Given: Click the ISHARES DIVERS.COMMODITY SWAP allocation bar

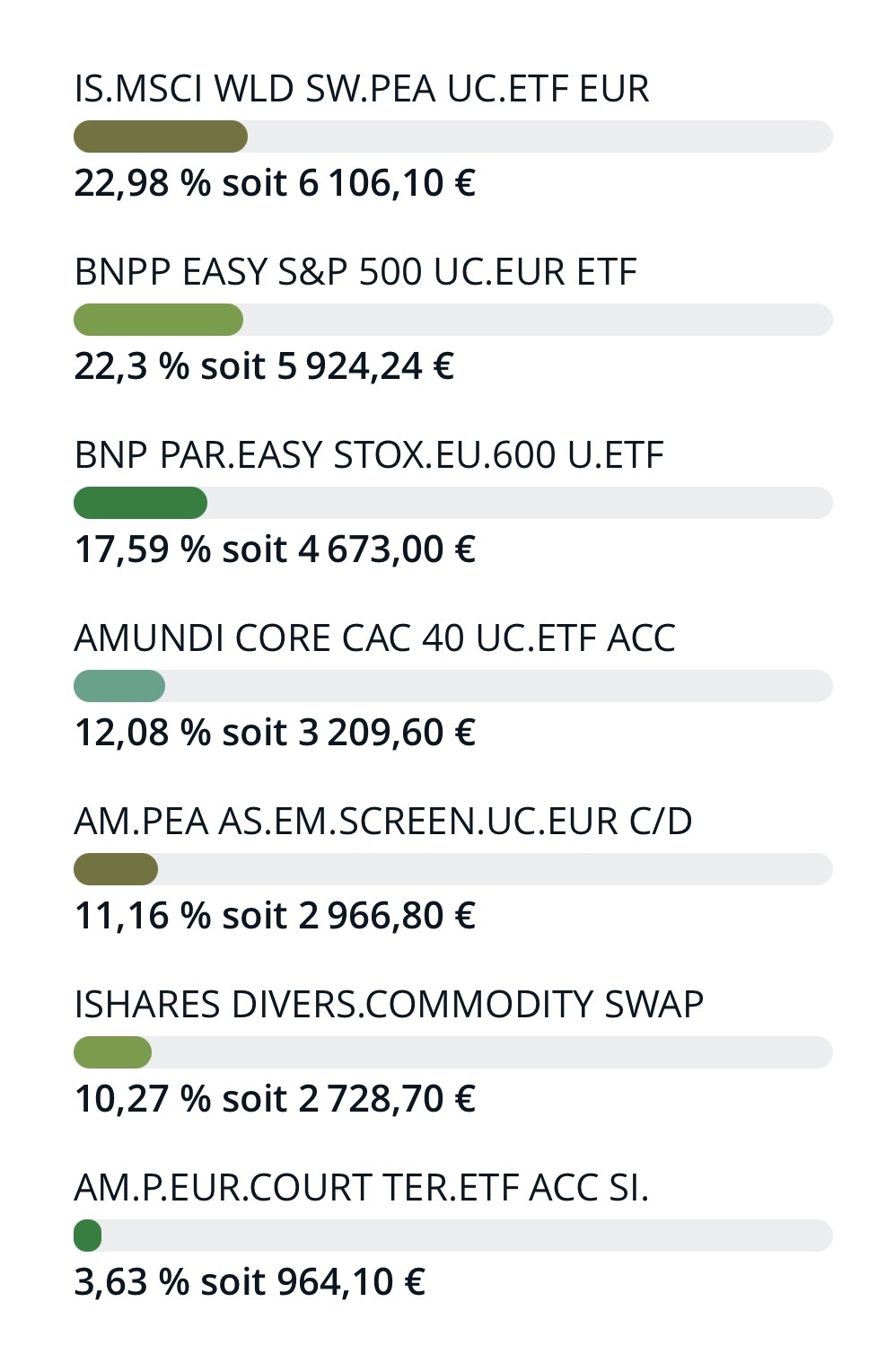Looking at the screenshot, I should tap(112, 1052).
